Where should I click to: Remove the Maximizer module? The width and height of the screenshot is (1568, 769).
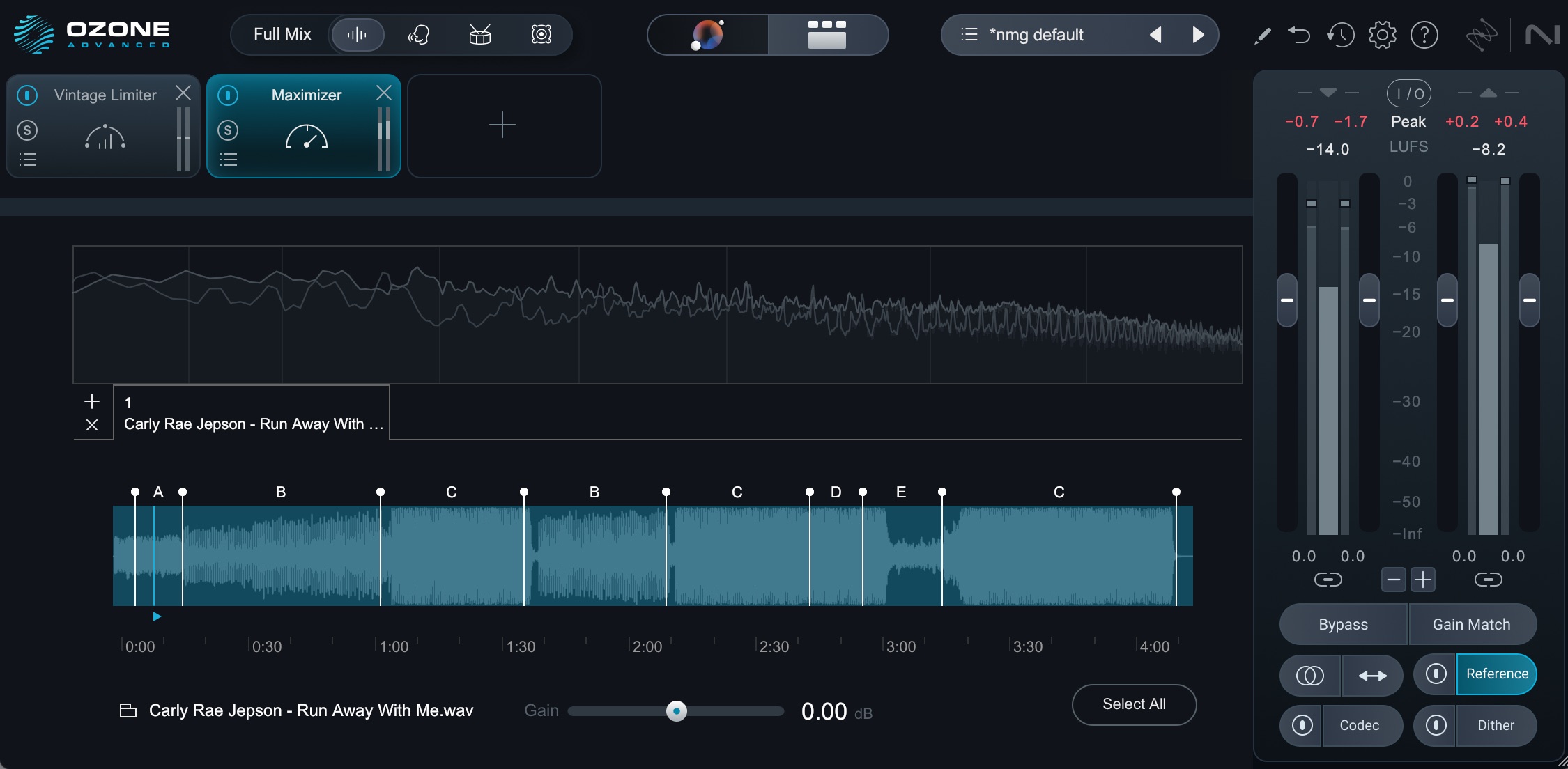(384, 93)
